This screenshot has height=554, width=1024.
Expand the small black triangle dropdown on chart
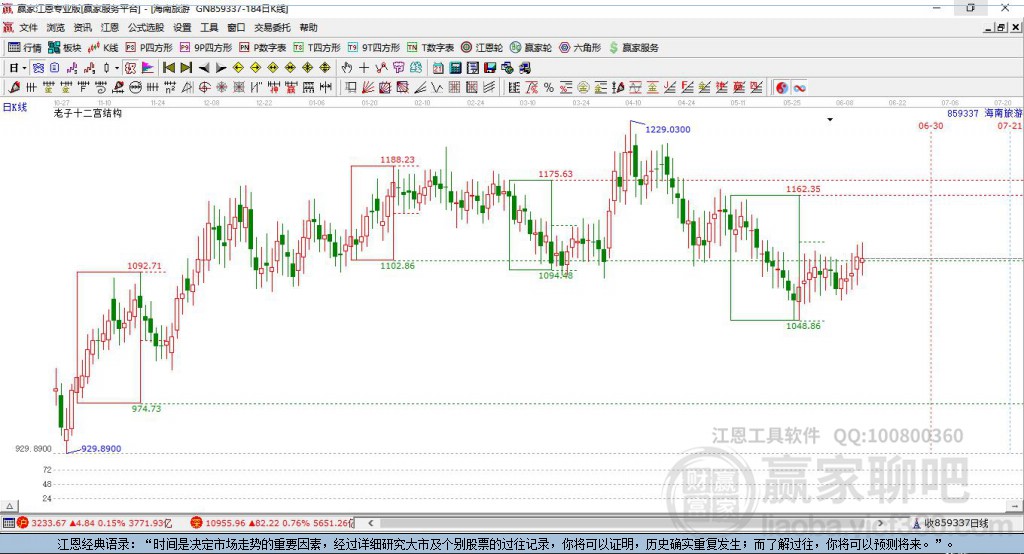tap(830, 120)
